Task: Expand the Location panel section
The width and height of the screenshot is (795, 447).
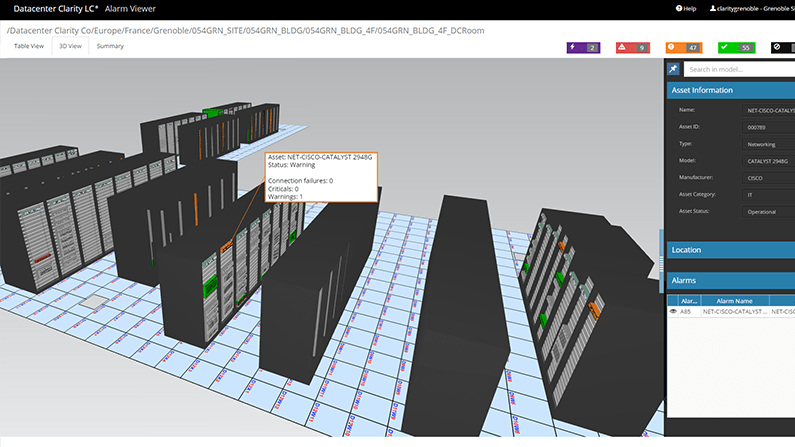Action: click(x=730, y=250)
